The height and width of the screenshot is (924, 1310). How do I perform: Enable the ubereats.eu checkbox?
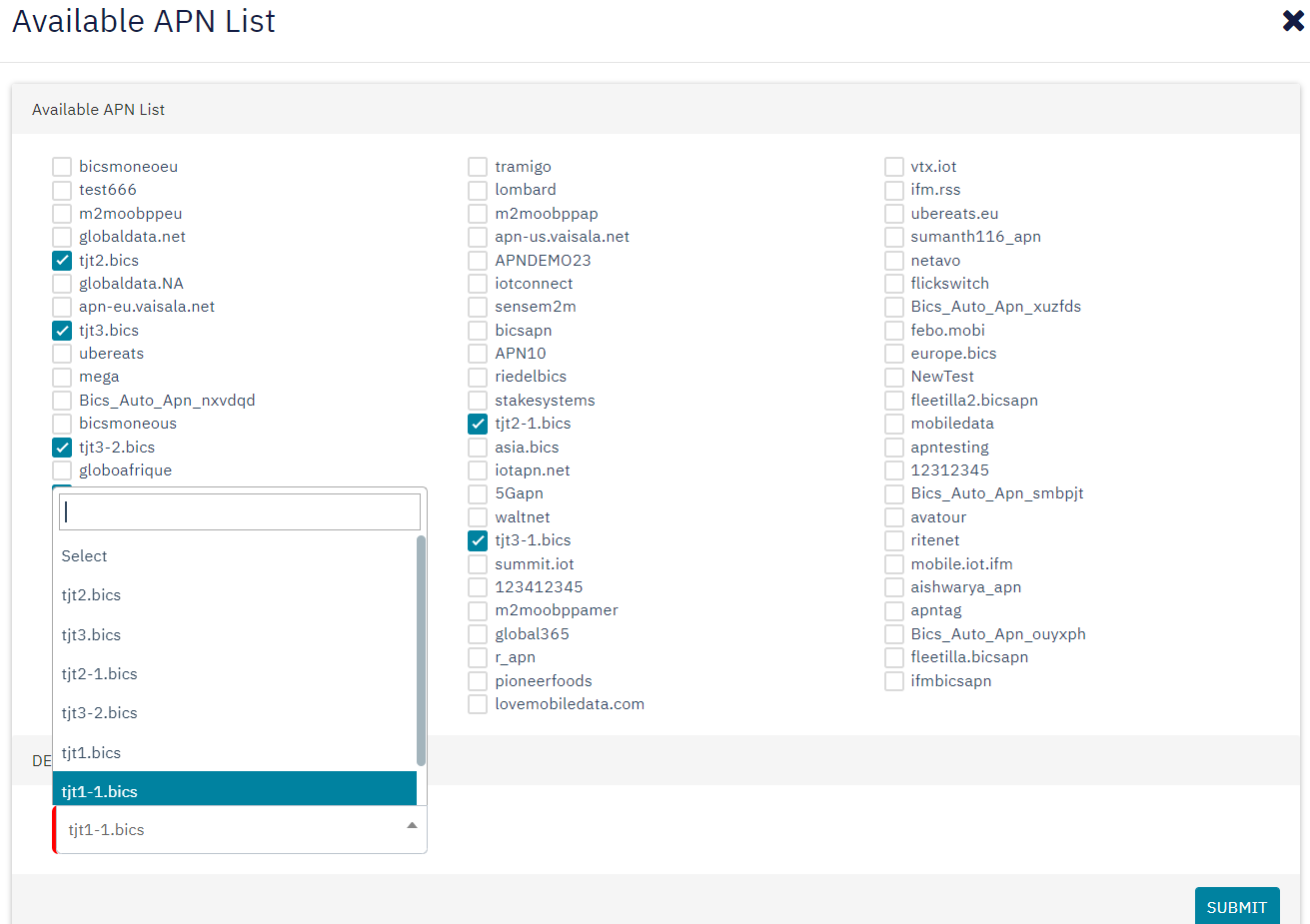[892, 213]
